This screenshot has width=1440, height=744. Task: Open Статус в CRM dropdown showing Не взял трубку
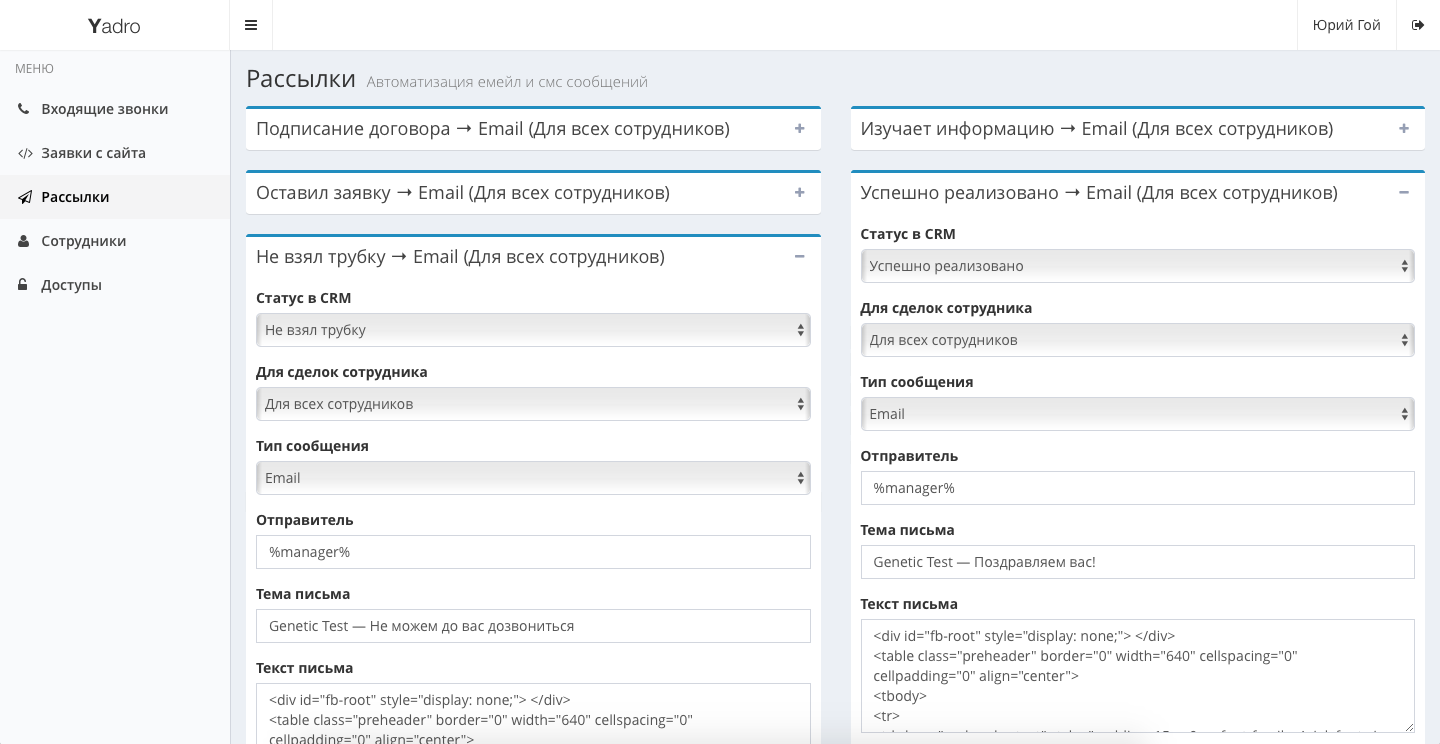click(533, 330)
